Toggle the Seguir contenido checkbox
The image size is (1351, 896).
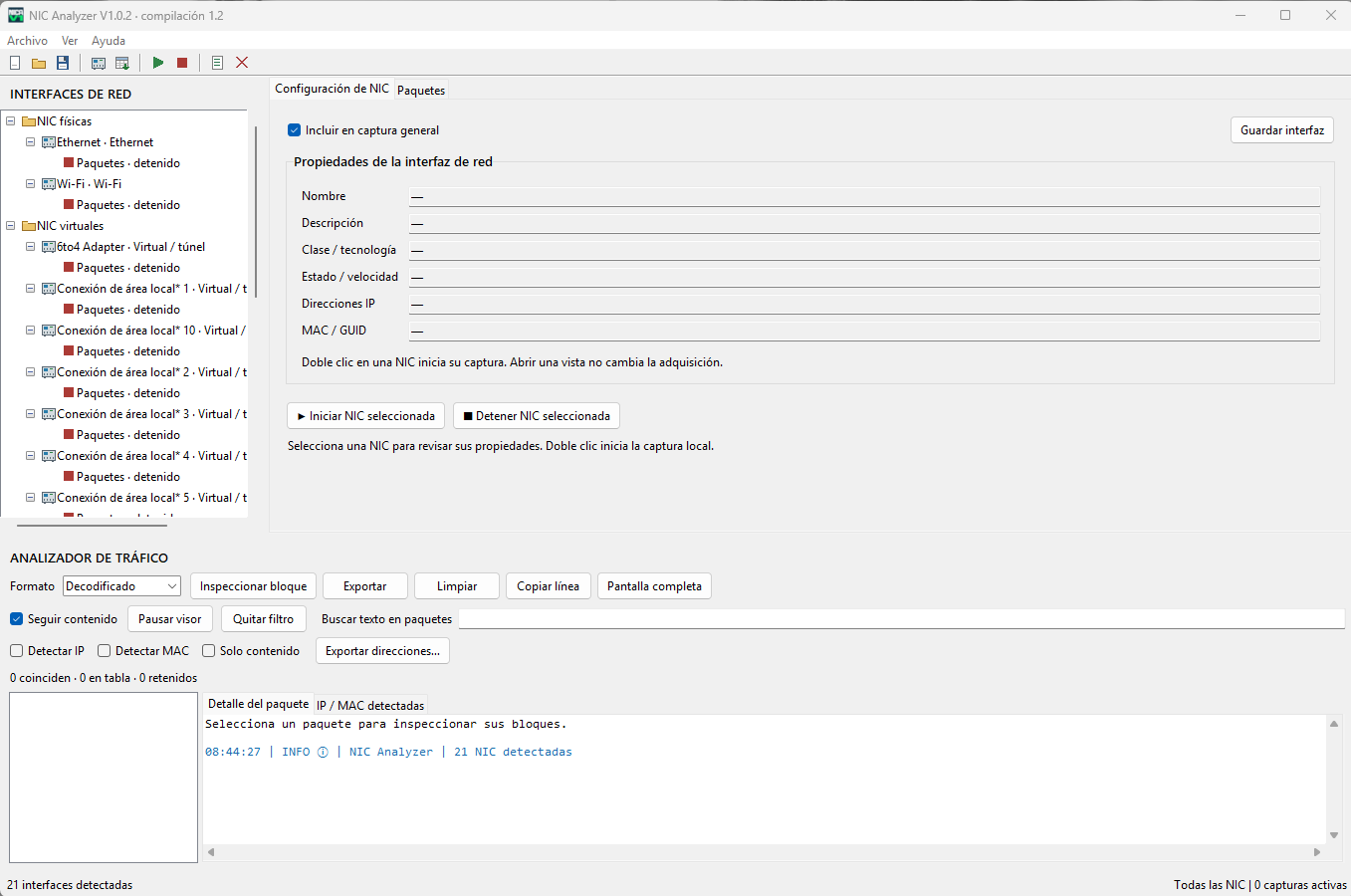coord(16,619)
